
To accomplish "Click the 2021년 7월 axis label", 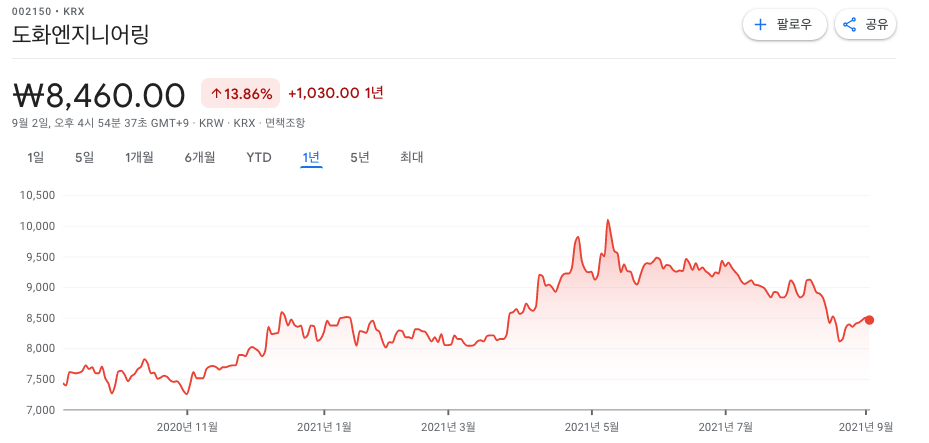I will (726, 426).
